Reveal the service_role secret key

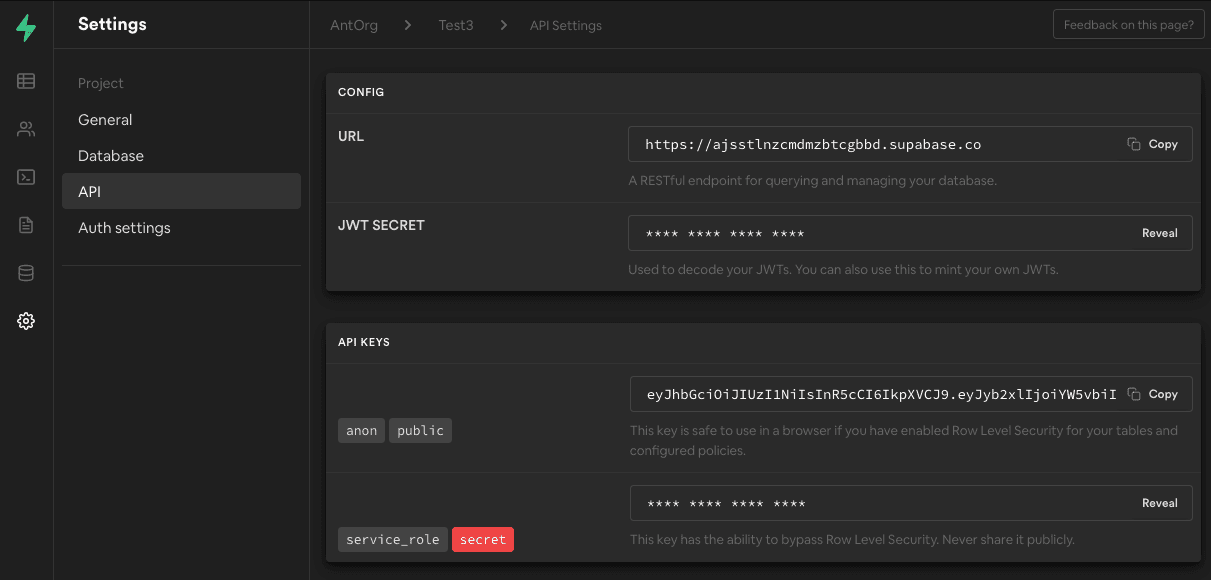click(1159, 503)
